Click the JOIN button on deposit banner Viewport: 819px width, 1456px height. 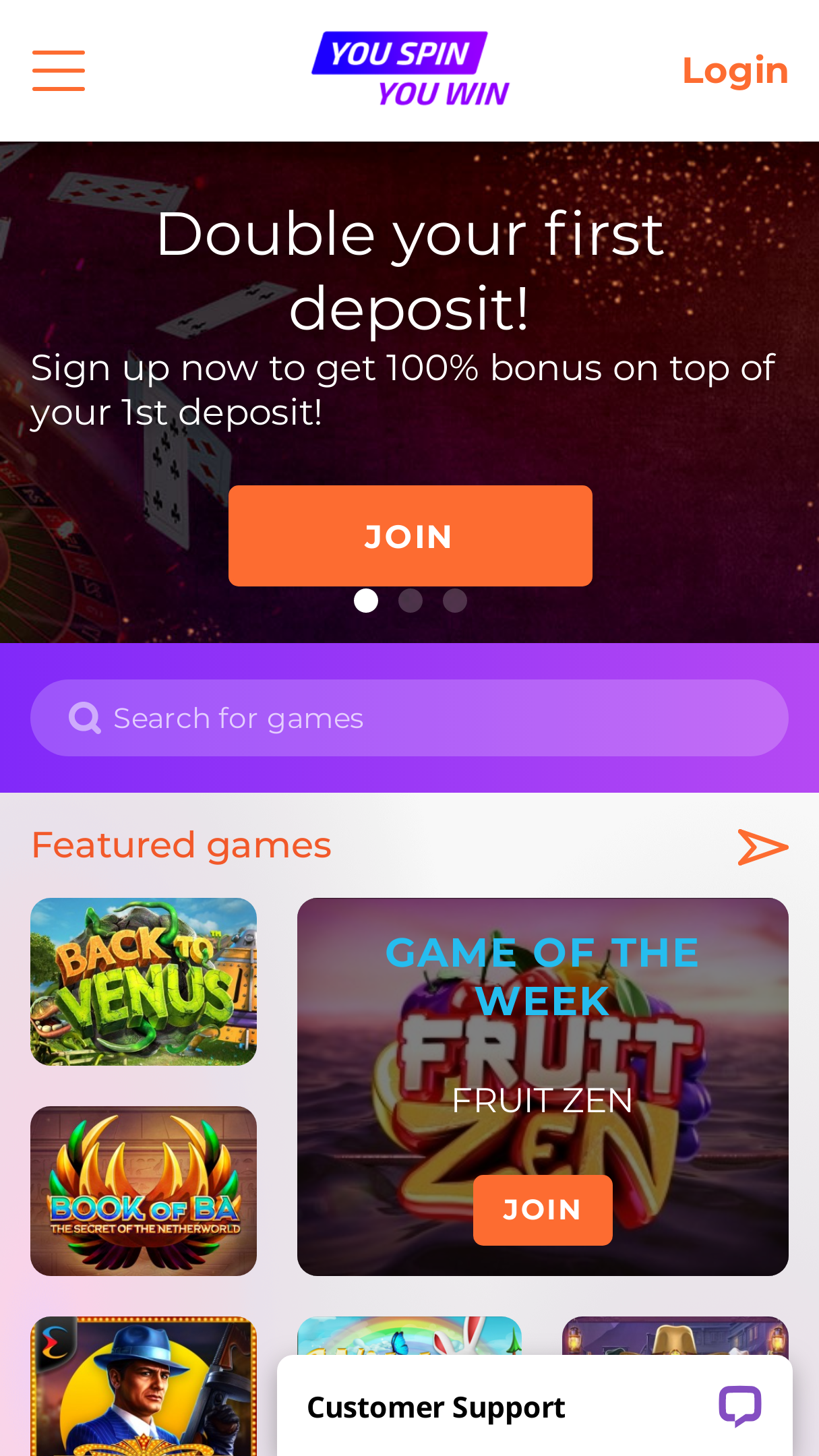411,536
